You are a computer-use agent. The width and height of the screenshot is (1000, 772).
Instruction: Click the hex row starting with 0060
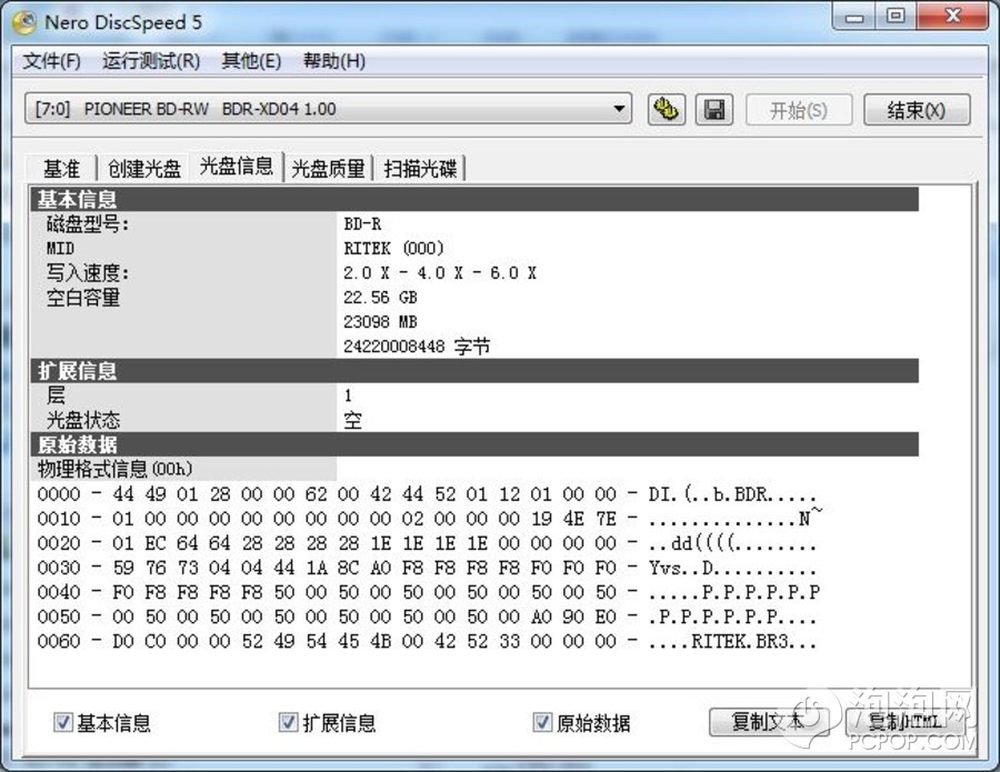(427, 641)
